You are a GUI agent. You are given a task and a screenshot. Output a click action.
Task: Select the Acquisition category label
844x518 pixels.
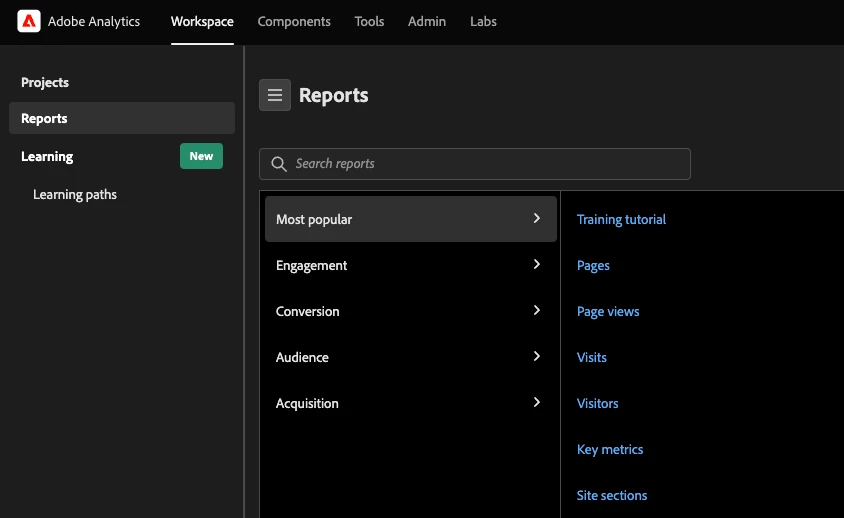pos(307,403)
